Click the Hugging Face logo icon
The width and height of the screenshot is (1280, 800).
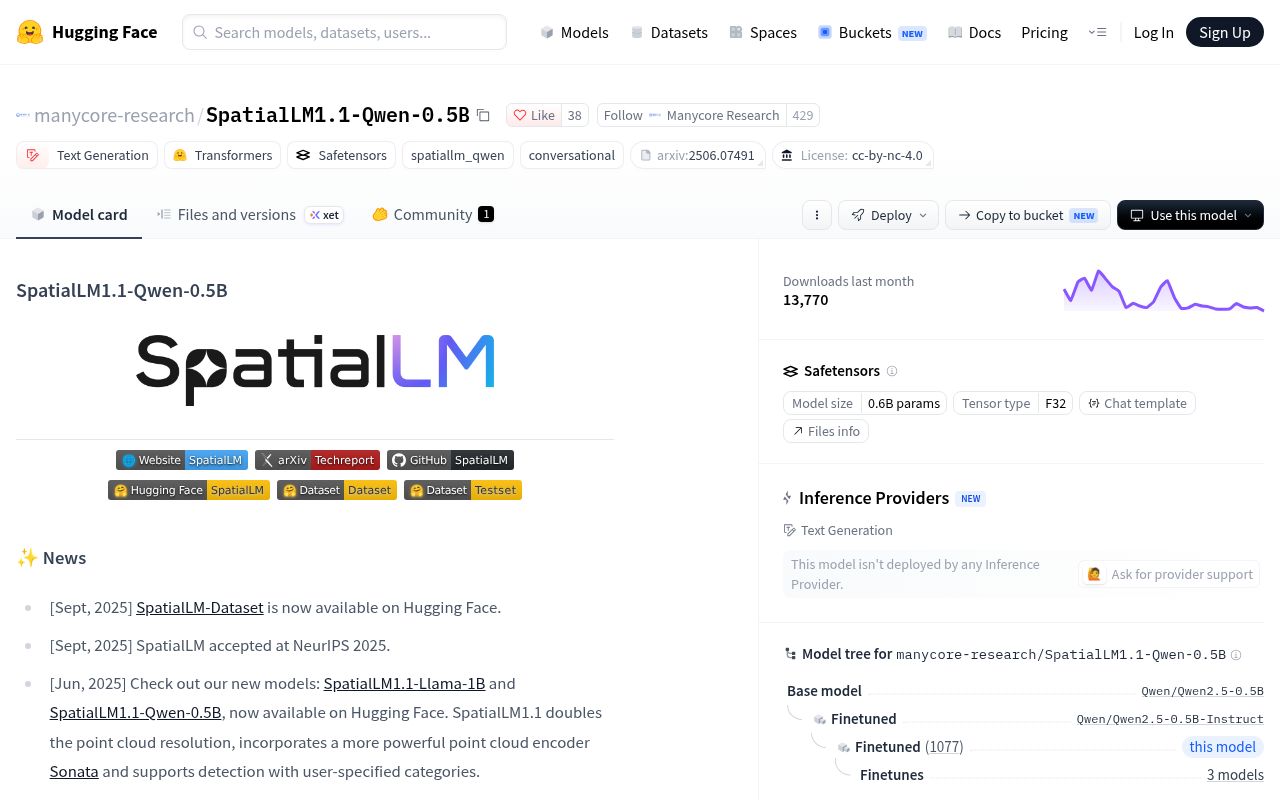[30, 32]
